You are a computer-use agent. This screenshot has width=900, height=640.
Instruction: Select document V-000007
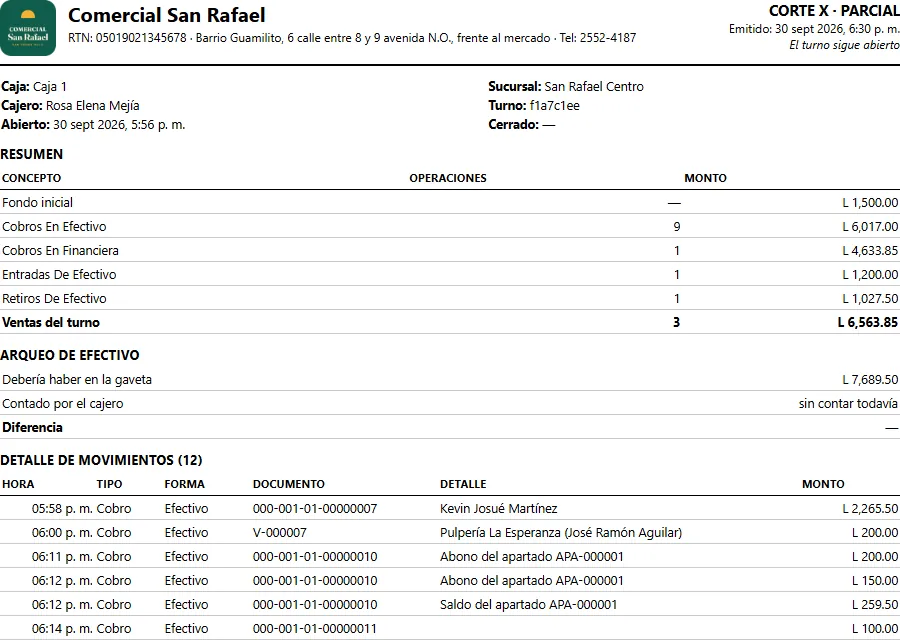(x=280, y=533)
